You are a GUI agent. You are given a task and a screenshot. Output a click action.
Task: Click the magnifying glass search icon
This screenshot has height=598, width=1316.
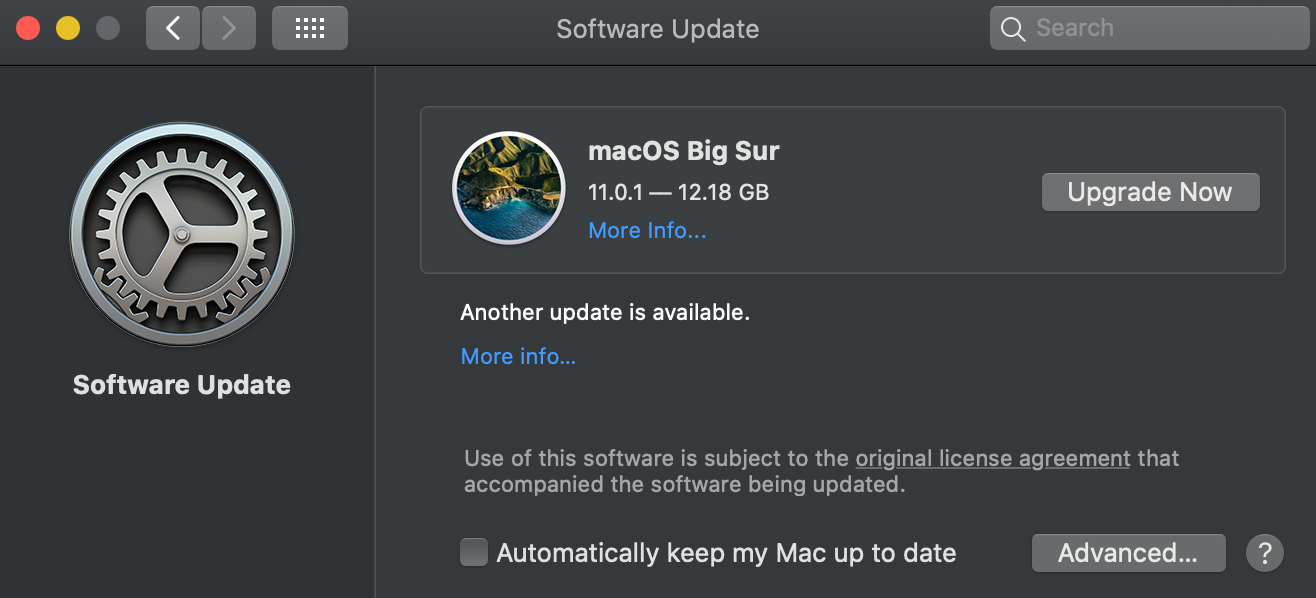(x=1013, y=29)
